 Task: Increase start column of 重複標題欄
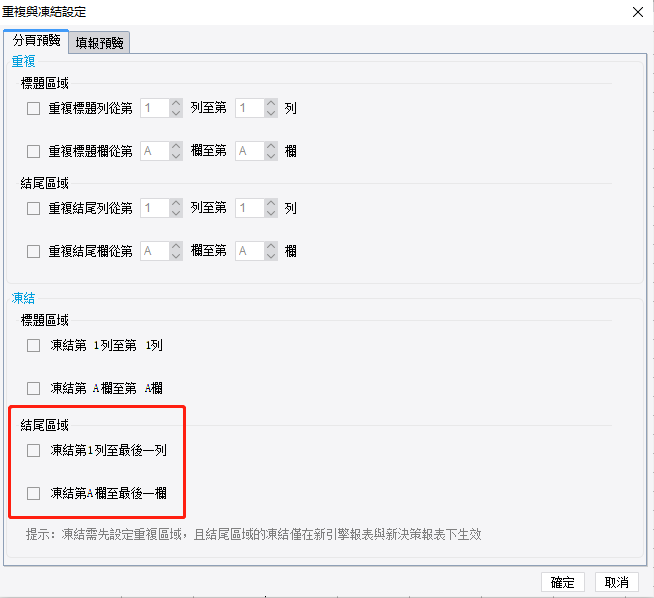pyautogui.click(x=176, y=146)
